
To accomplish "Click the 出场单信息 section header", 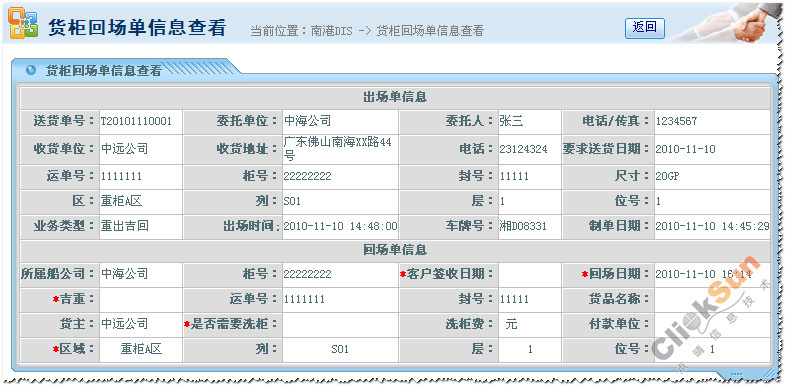I will [395, 97].
